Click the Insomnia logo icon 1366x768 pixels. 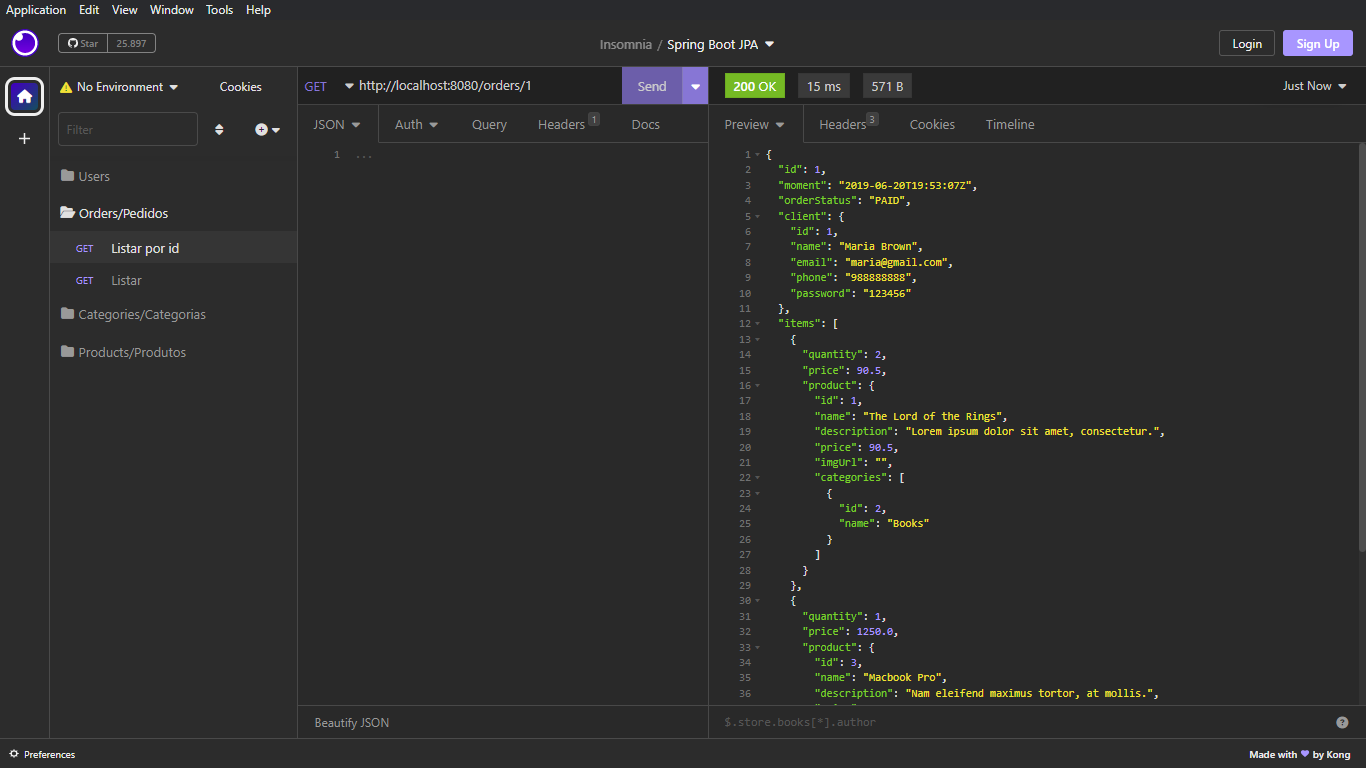(25, 43)
